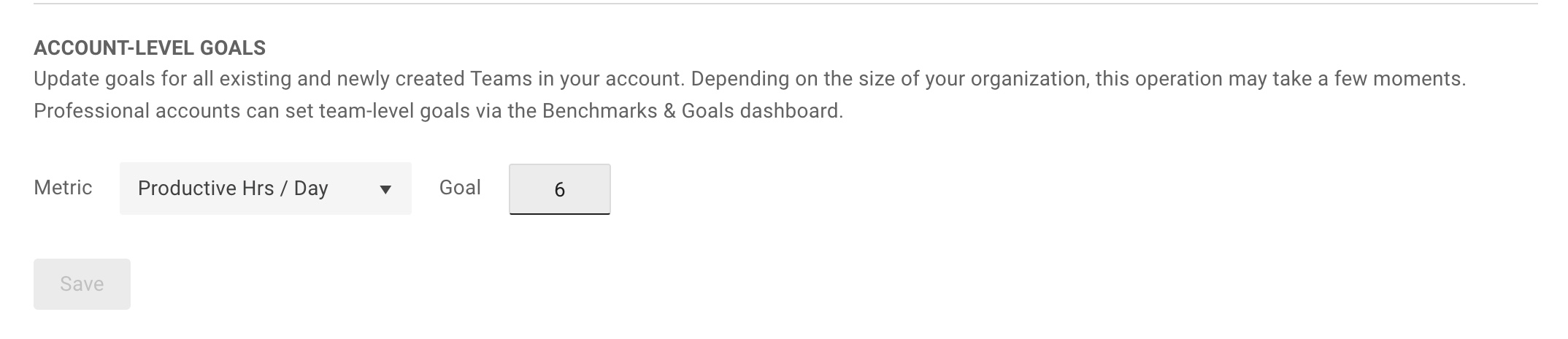Select the Productive Hrs / Day text
This screenshot has height=339, width=1568.
[x=233, y=188]
